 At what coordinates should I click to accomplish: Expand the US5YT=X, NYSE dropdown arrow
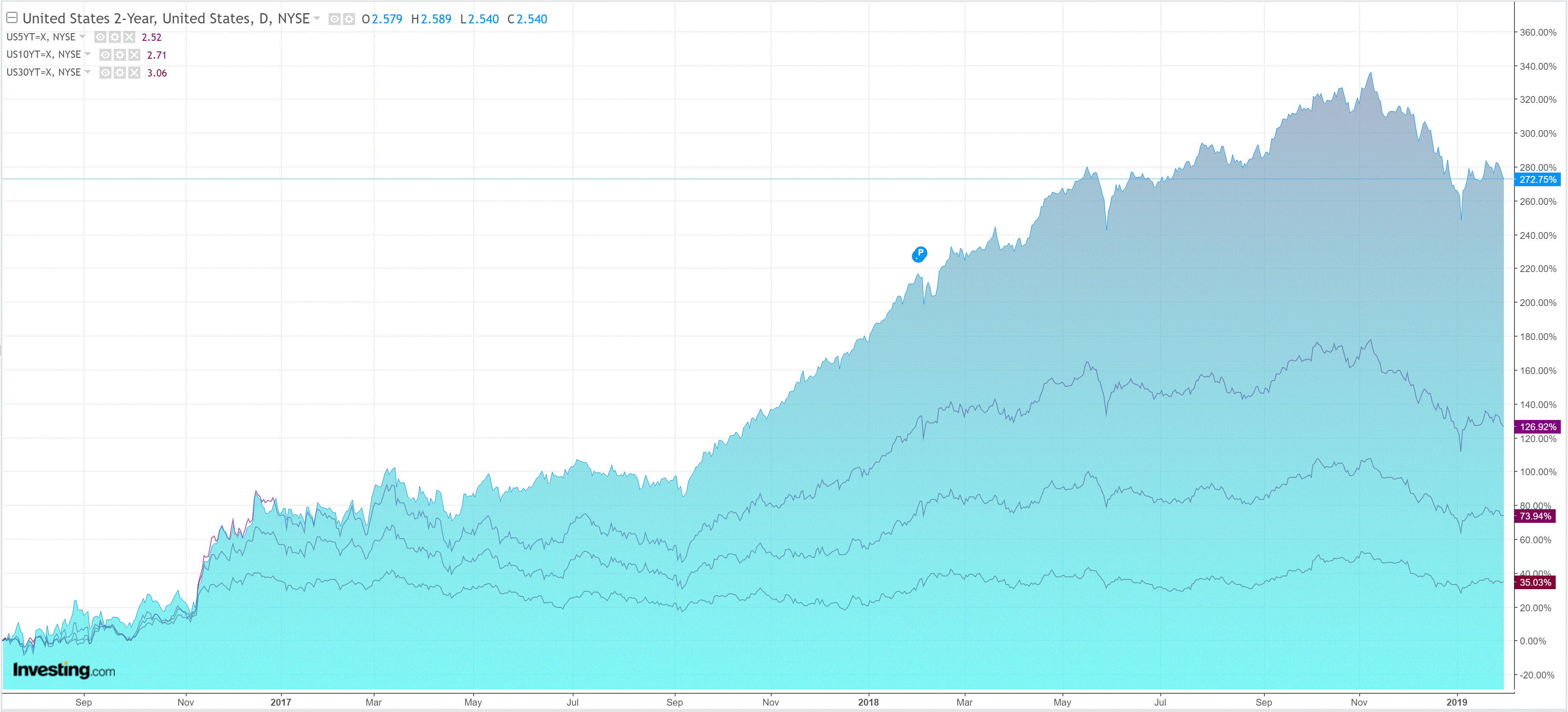tap(83, 37)
